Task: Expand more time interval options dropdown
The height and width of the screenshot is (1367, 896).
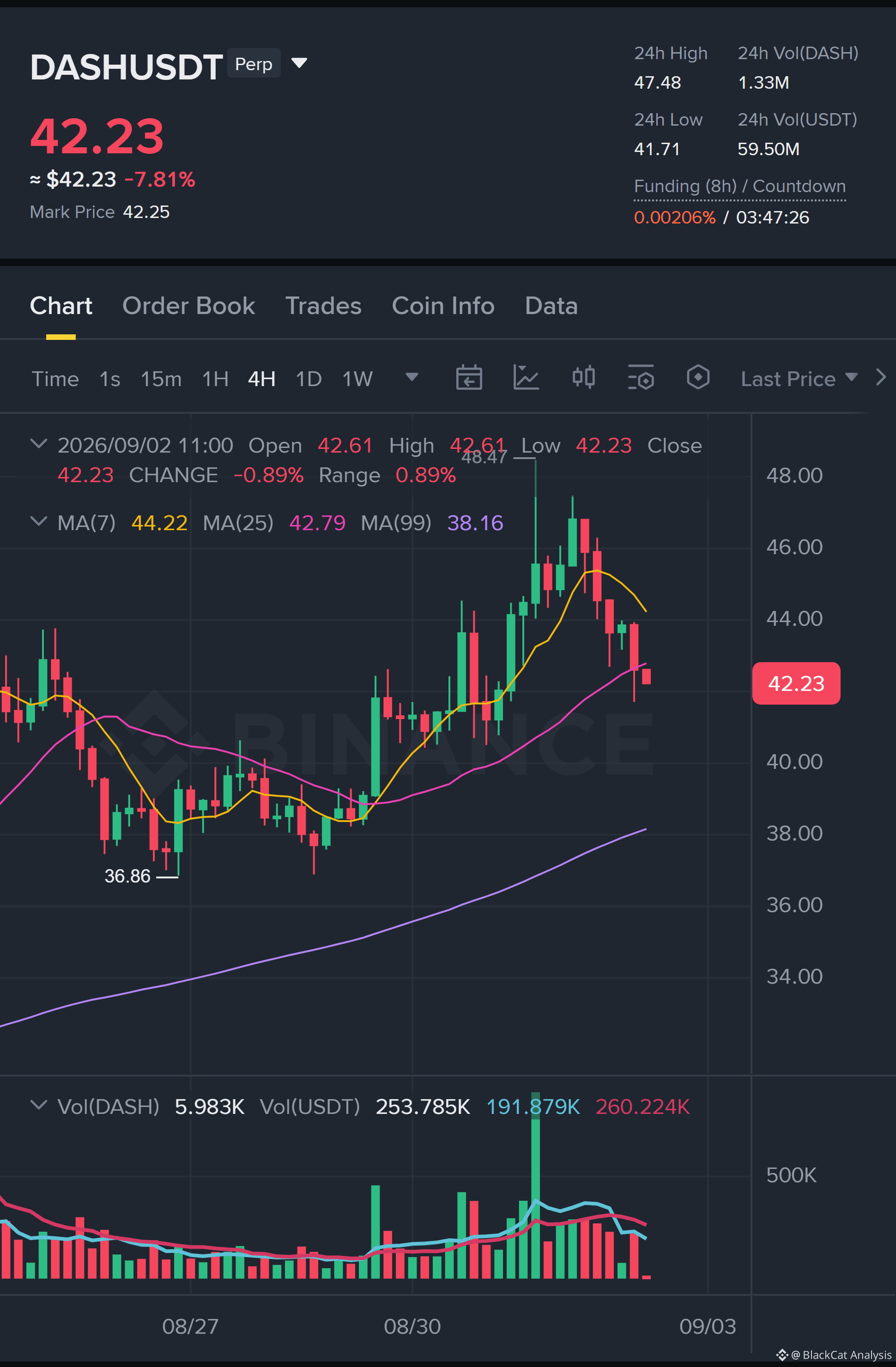Action: tap(412, 377)
